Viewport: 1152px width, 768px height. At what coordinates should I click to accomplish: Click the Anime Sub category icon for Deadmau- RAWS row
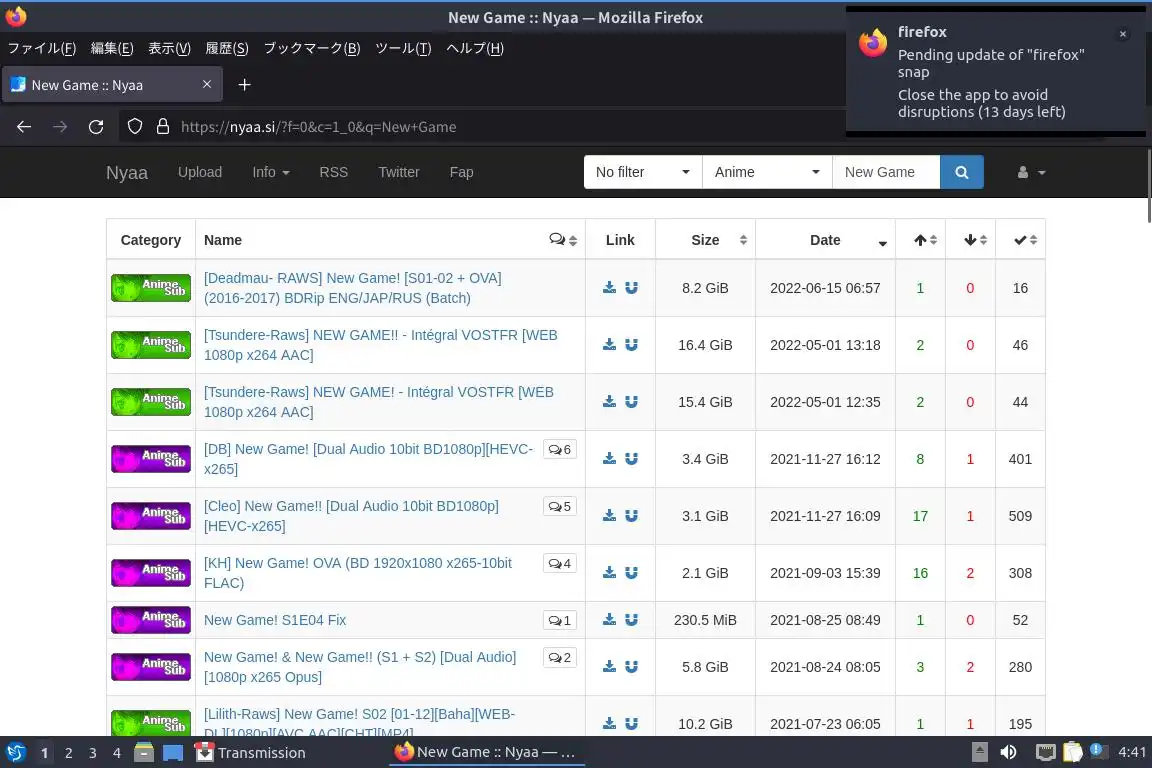(151, 287)
